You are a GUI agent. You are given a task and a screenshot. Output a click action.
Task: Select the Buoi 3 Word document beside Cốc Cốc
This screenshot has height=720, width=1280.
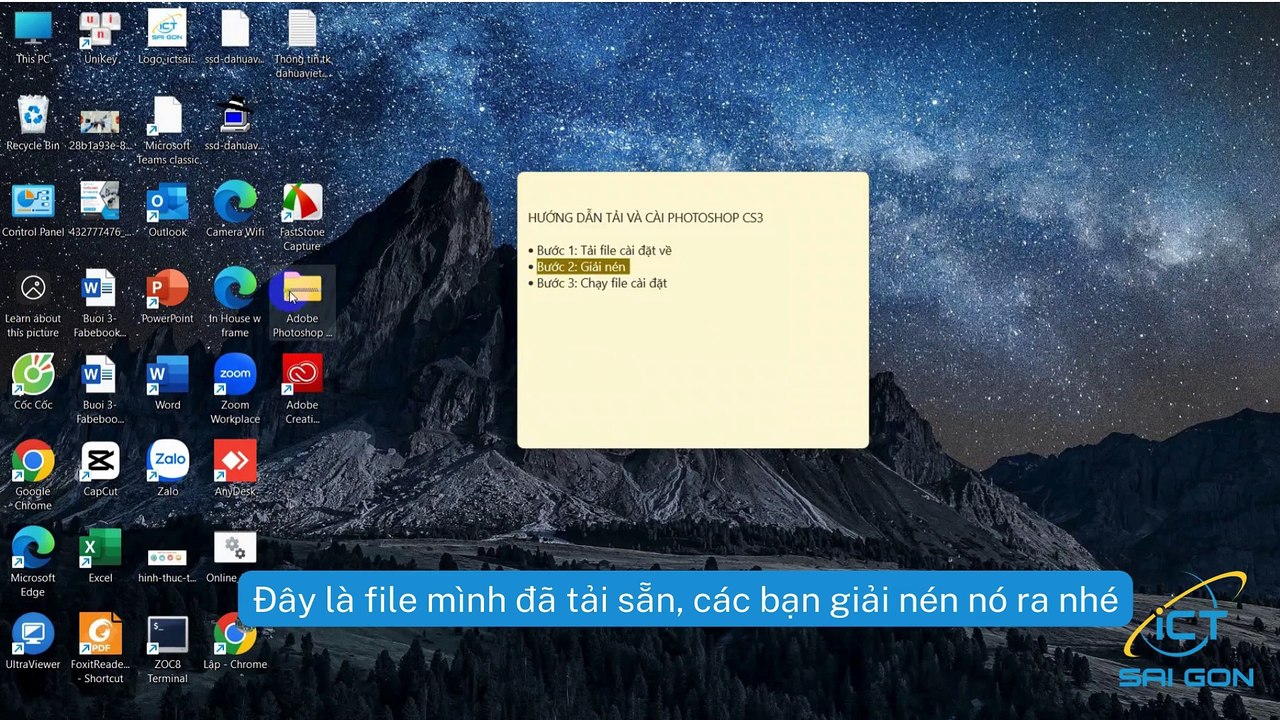100,390
